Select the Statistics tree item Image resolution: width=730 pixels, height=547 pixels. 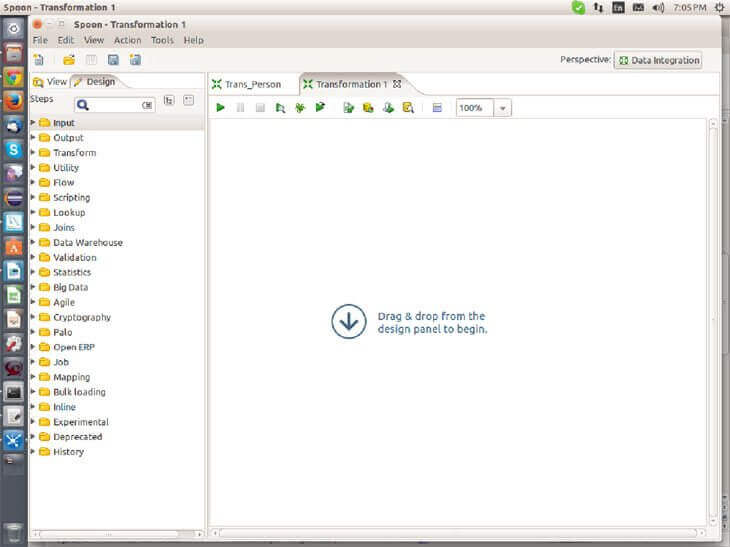click(72, 272)
